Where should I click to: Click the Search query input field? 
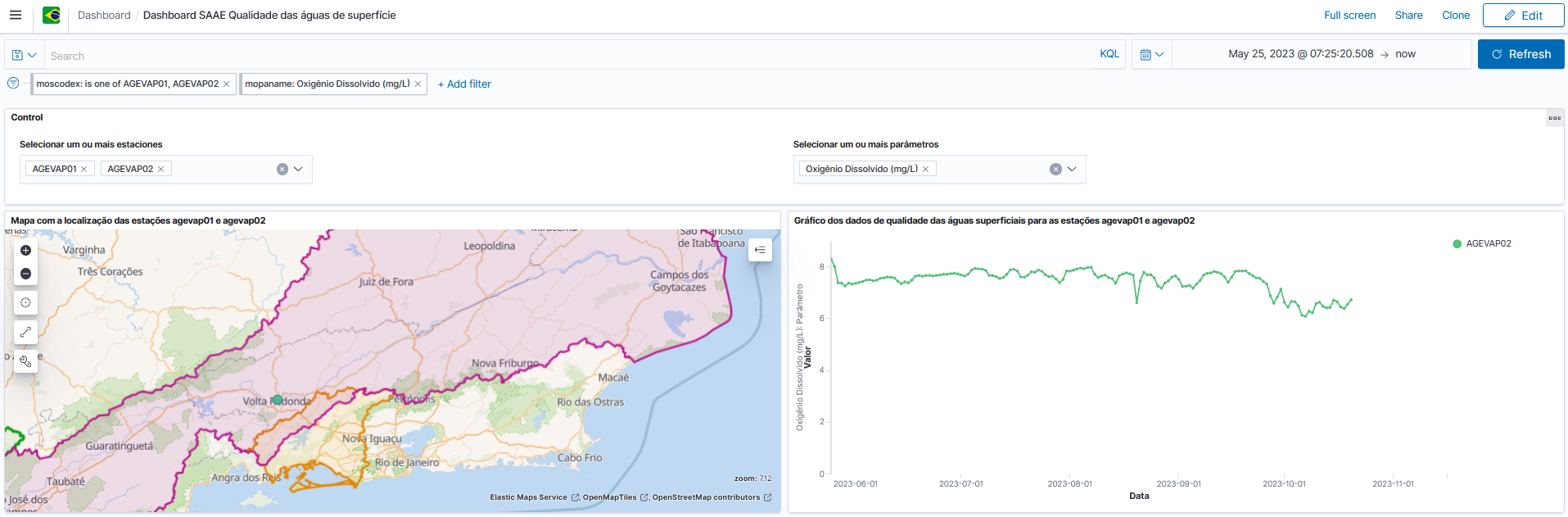(565, 56)
